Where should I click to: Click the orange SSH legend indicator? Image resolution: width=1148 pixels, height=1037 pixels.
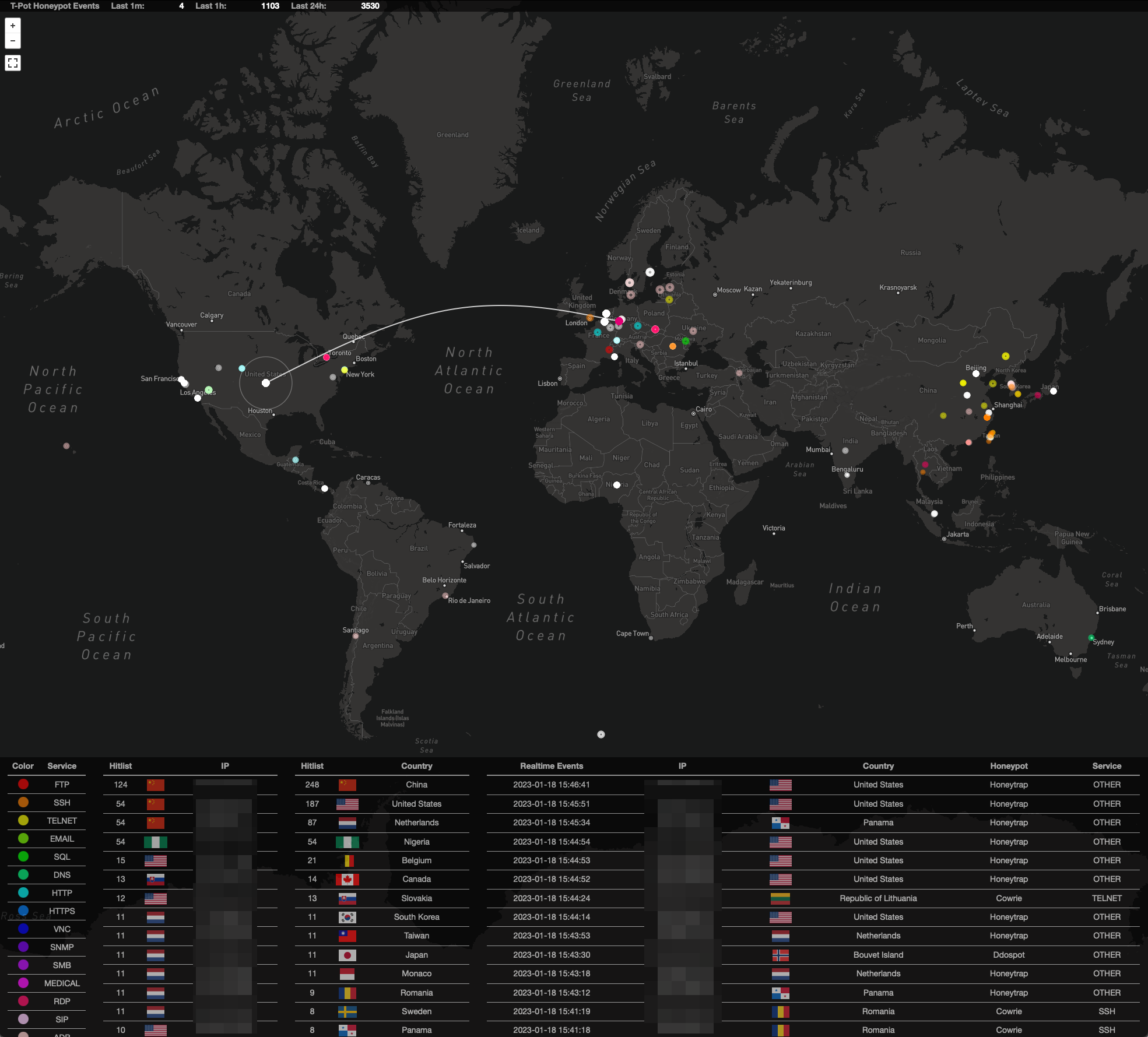[23, 803]
